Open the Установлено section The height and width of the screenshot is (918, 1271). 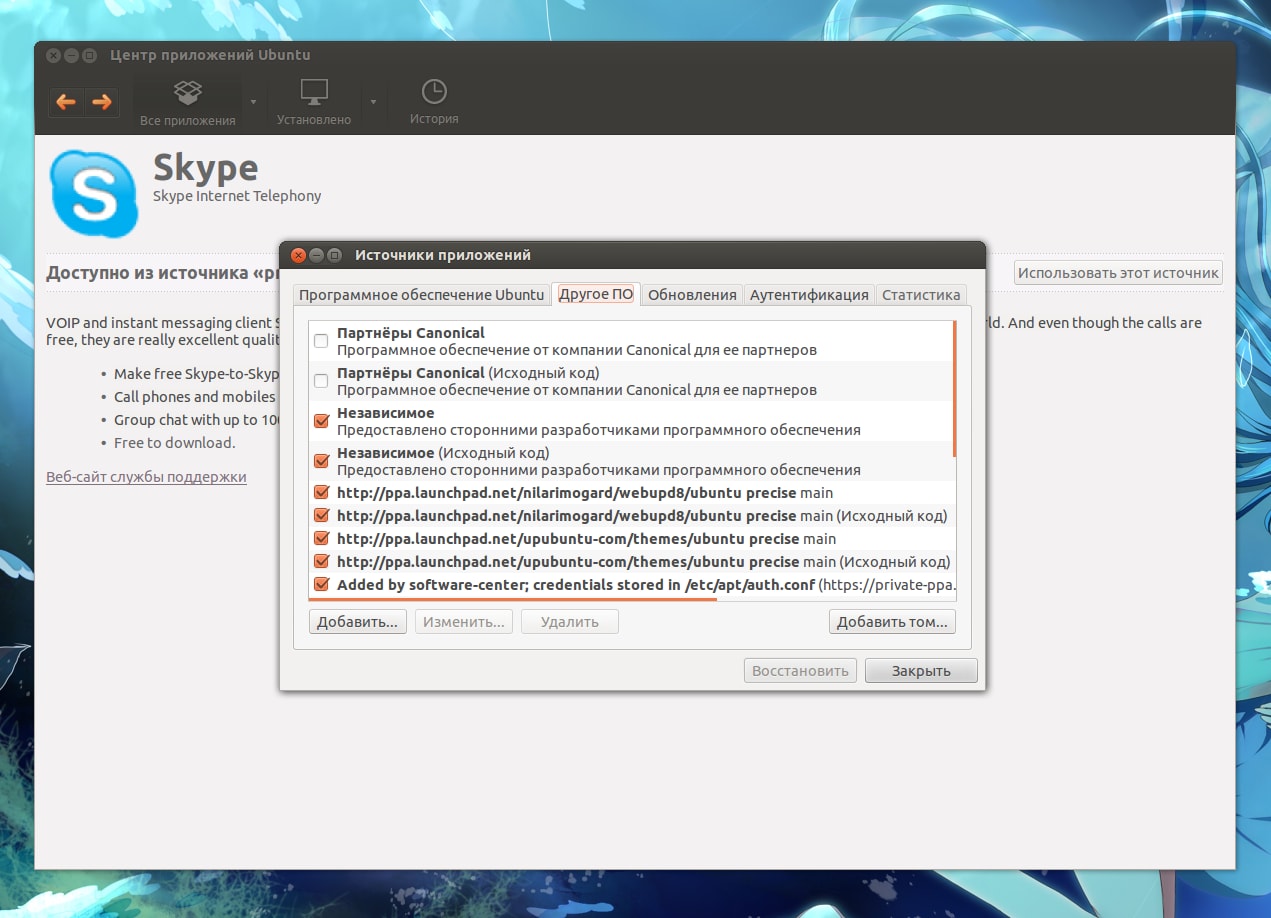tap(314, 103)
